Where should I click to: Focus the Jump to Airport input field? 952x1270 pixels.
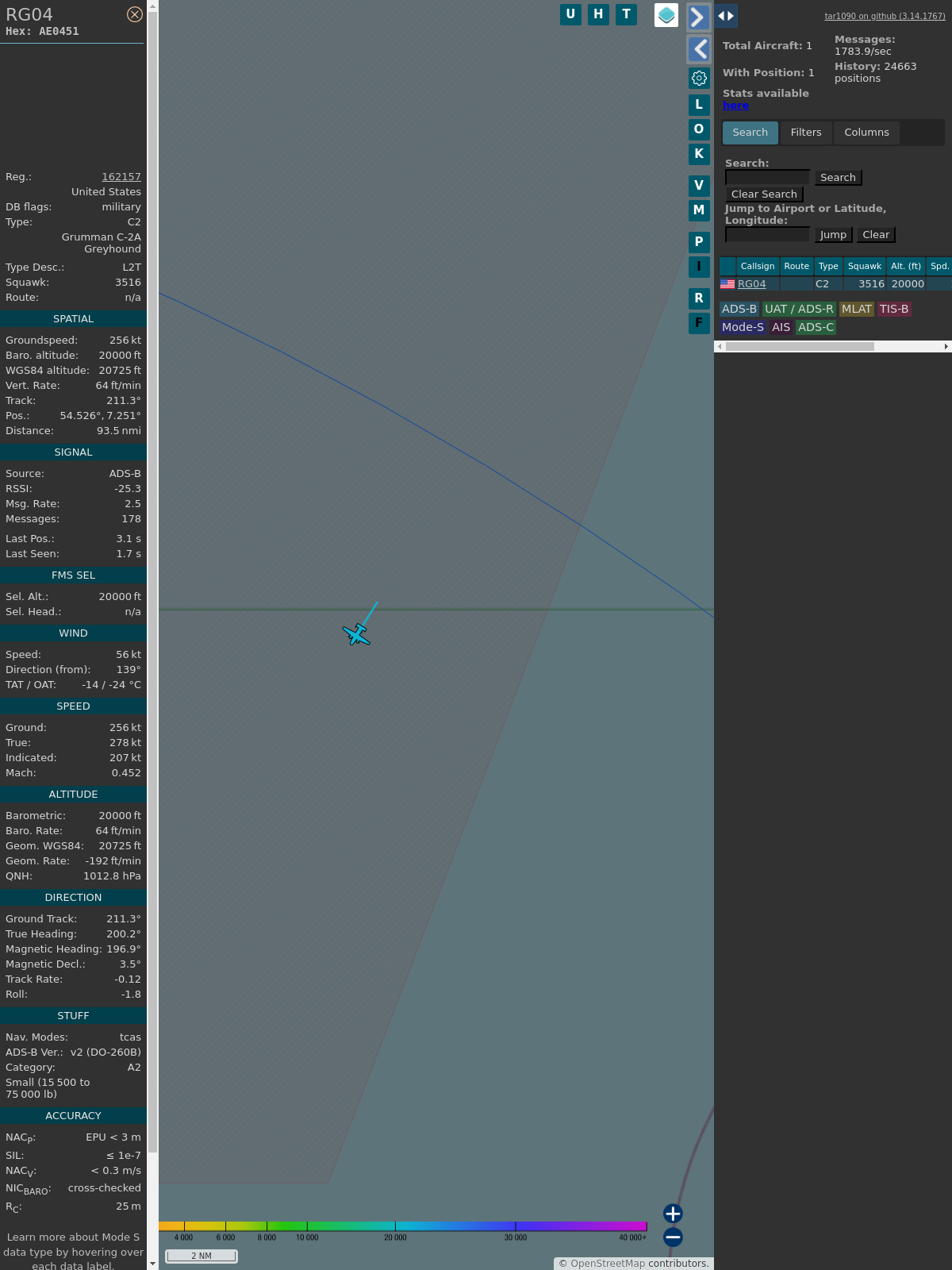tap(768, 235)
